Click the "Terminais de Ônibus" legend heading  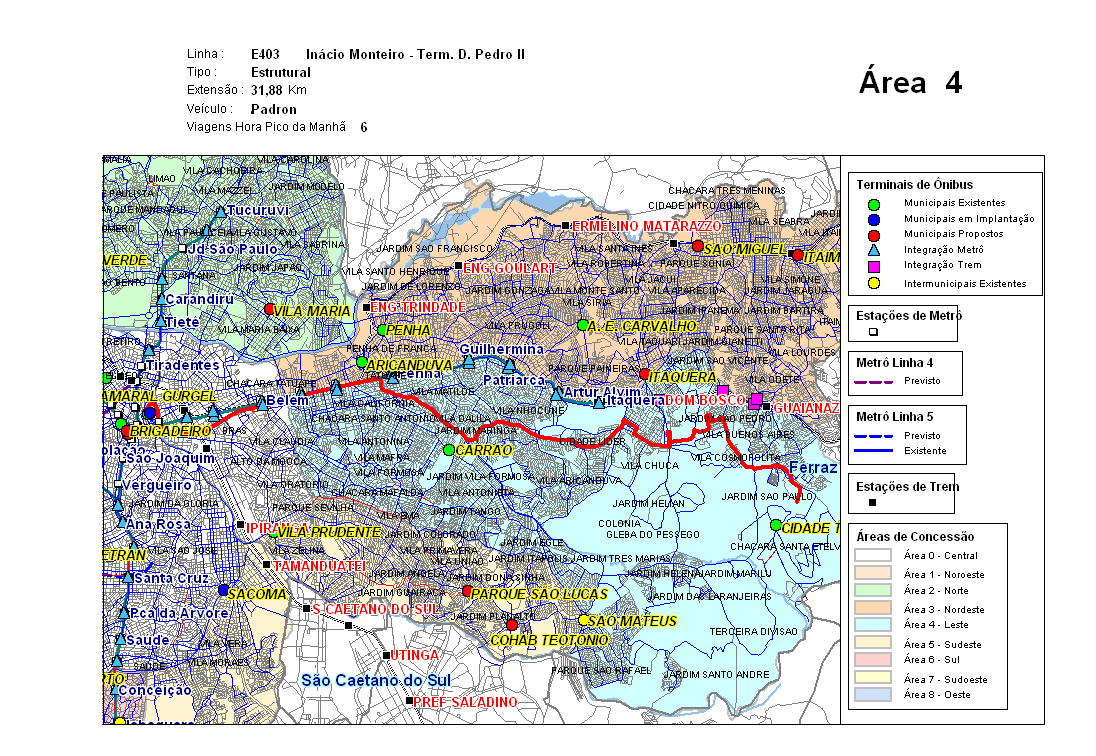[x=914, y=185]
